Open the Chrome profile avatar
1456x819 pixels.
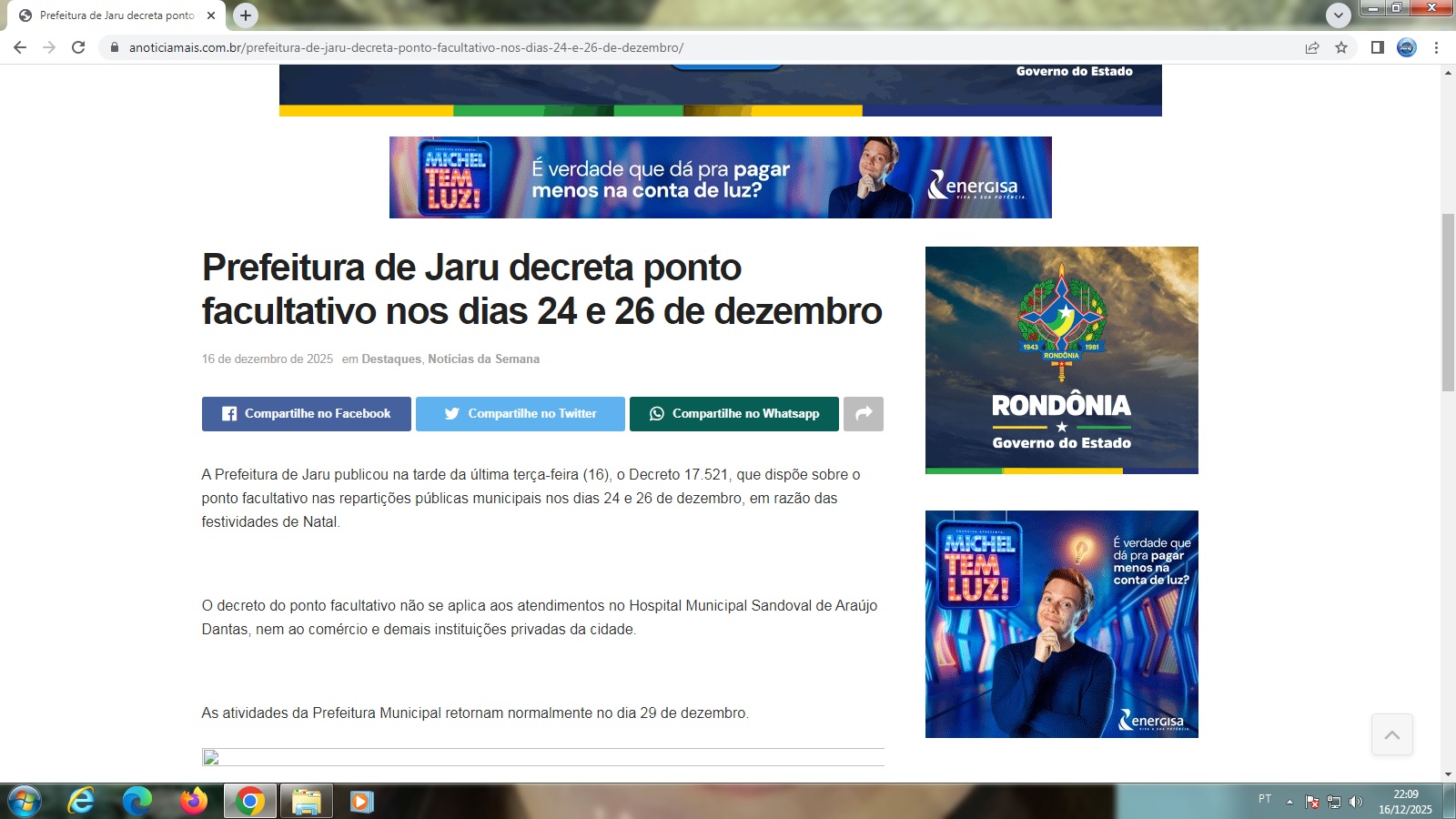point(1407,47)
